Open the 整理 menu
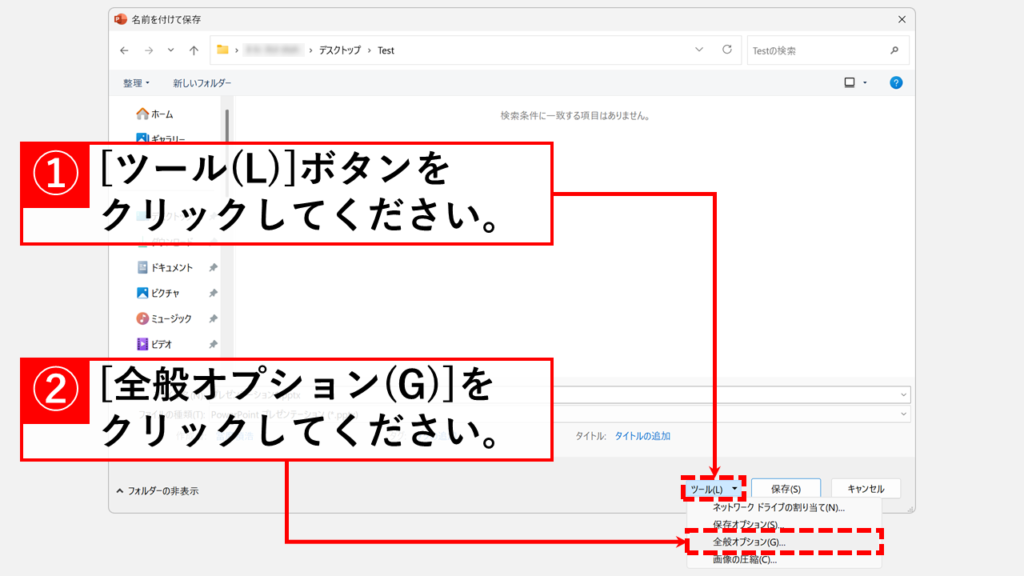 (136, 83)
